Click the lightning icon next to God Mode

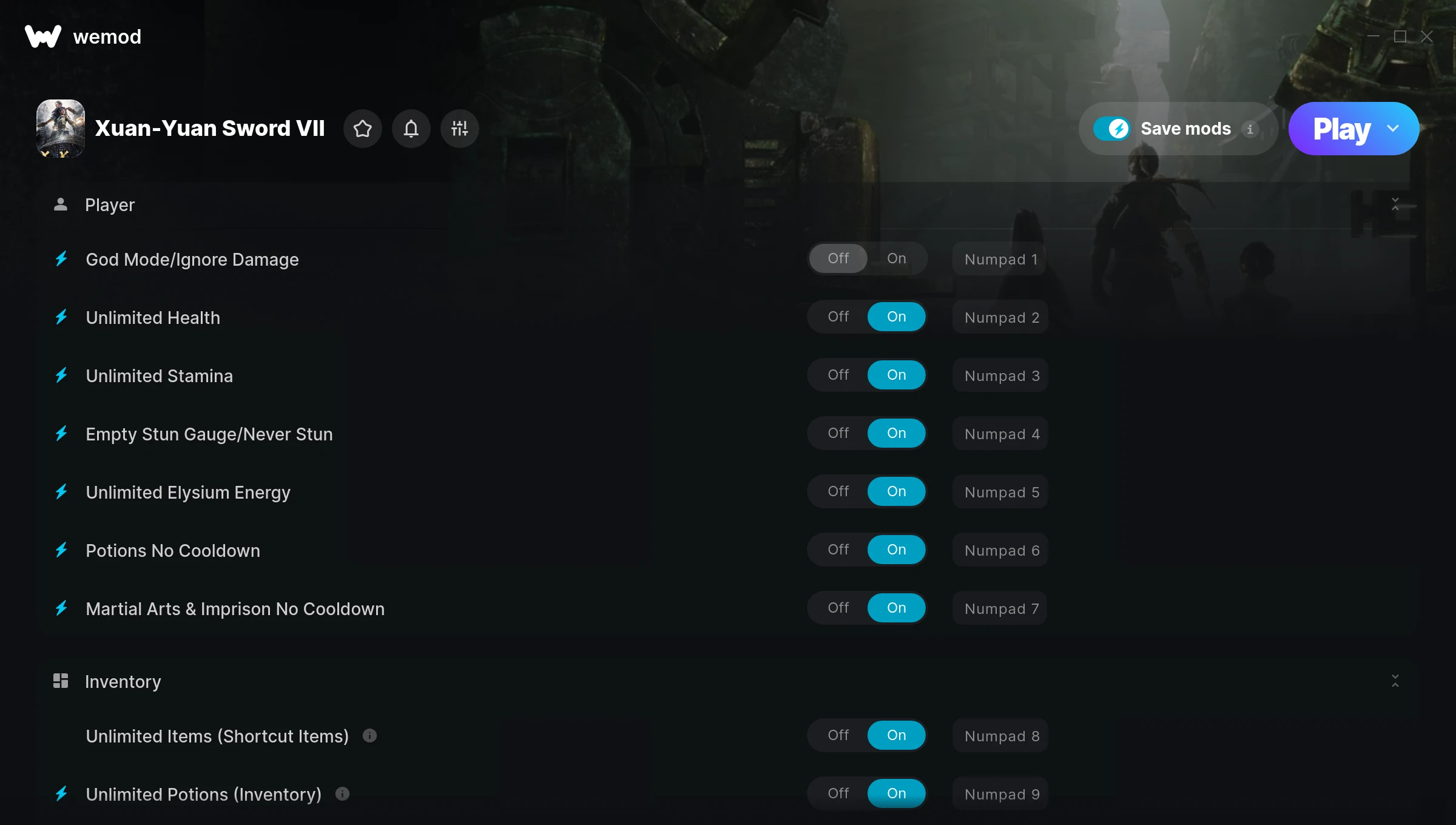[61, 259]
